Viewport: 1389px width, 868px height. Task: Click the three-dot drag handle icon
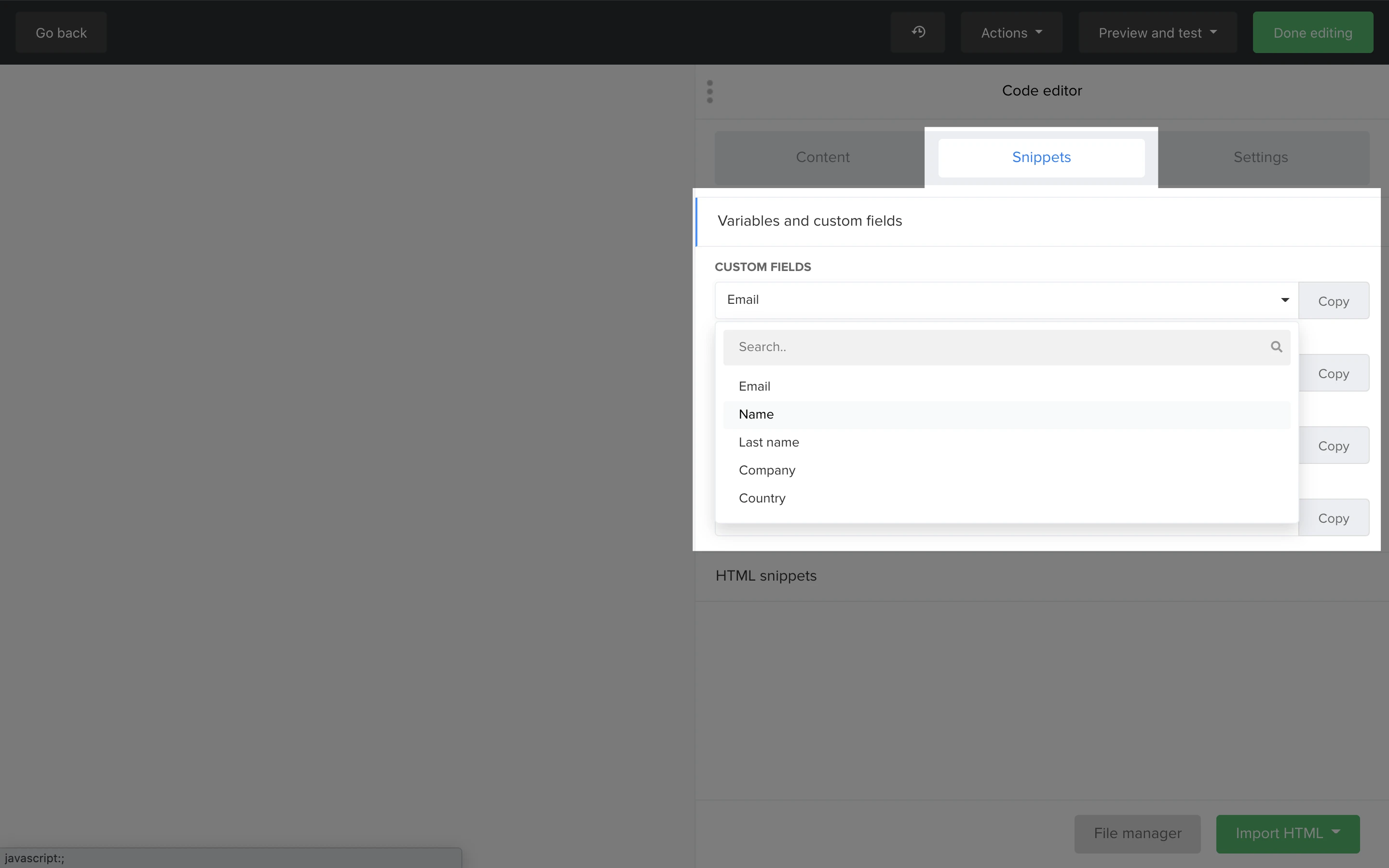710,92
